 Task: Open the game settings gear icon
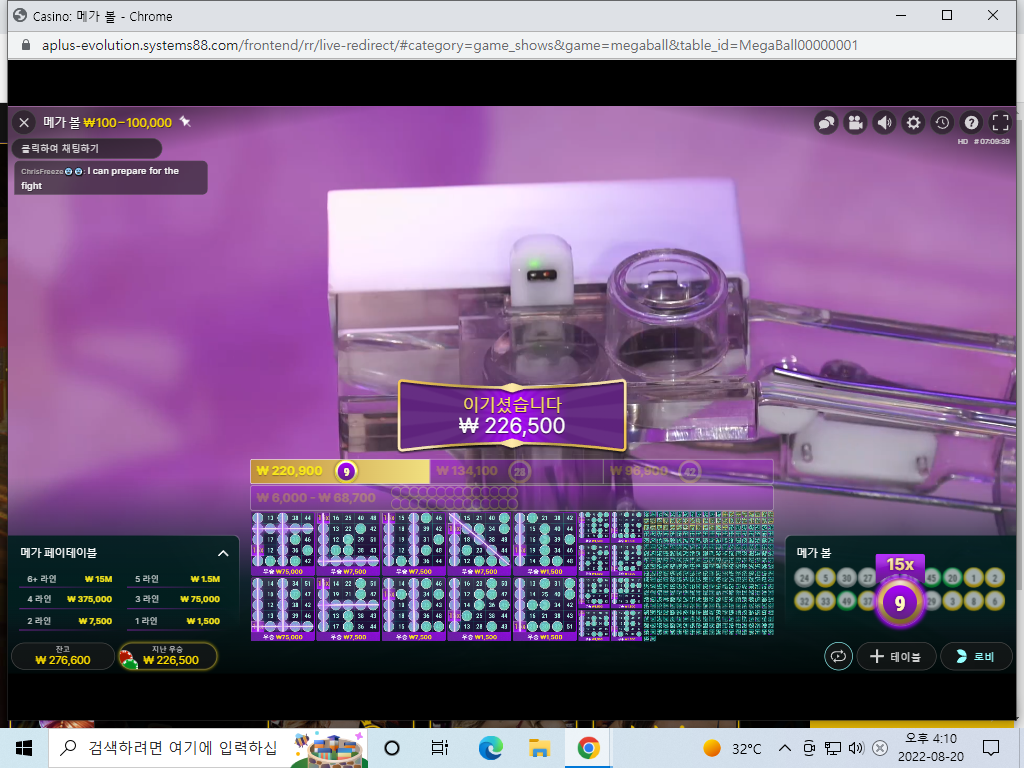(913, 123)
